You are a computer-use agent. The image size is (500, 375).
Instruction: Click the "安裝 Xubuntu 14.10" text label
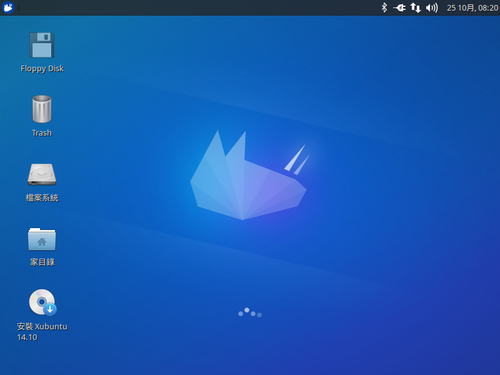tap(42, 332)
